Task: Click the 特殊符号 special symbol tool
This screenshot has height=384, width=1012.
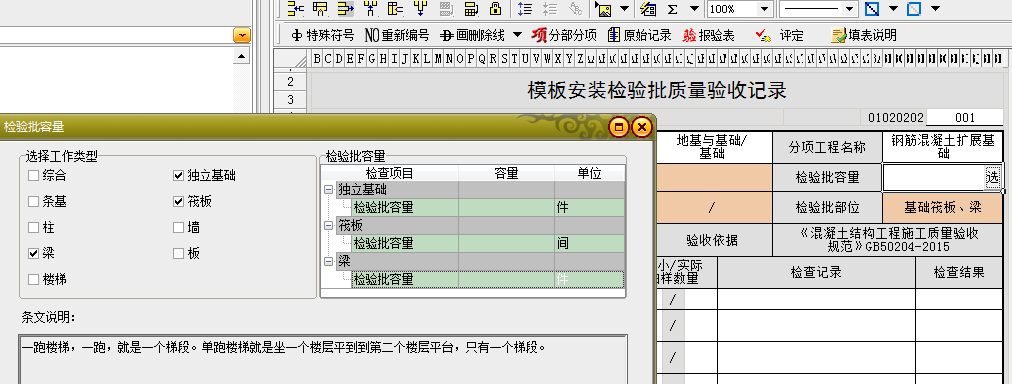Action: coord(322,35)
